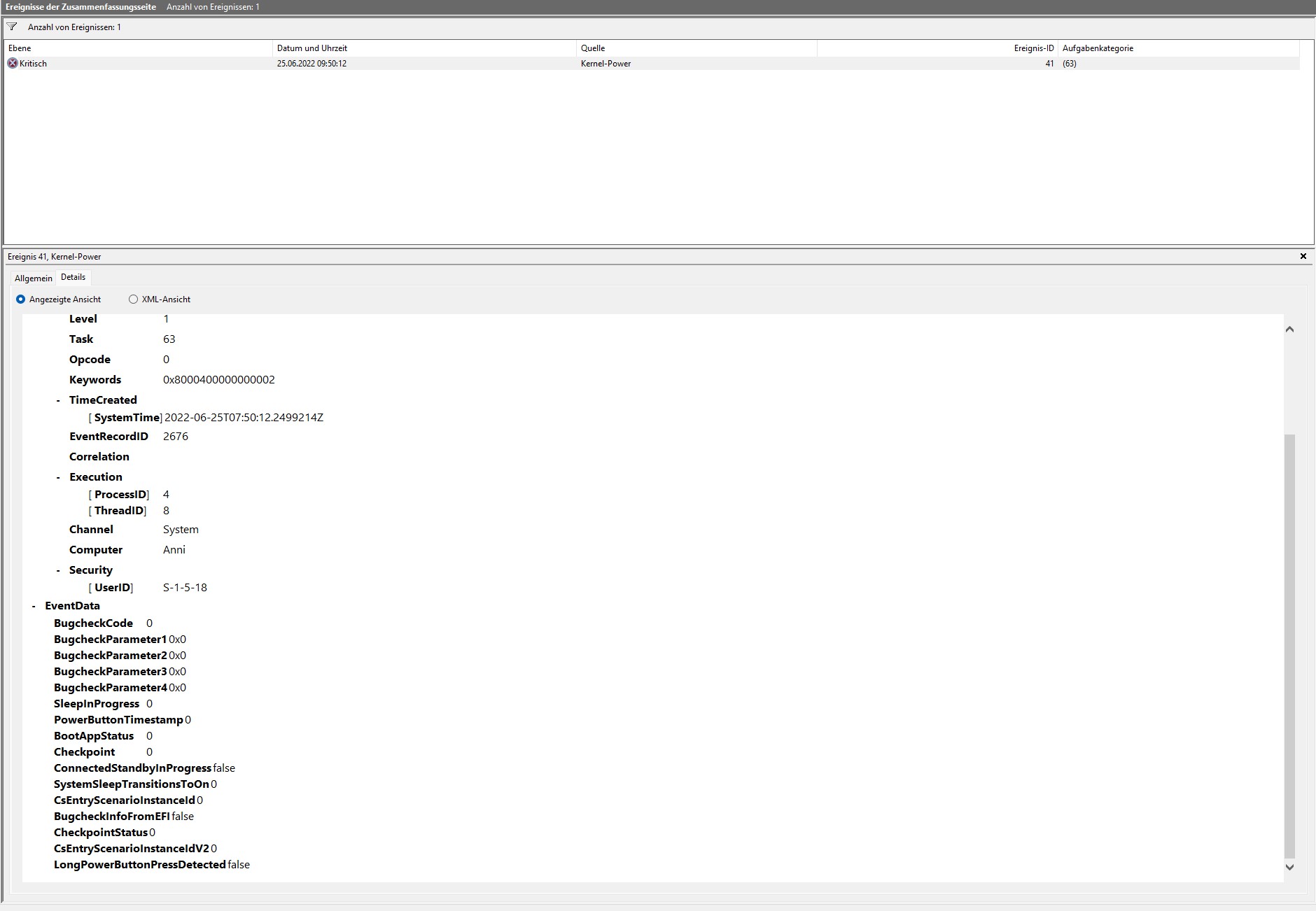Screen dimensions: 1316x911
Task: Sort by Datum und Uhrzeit column
Action: tap(423, 48)
